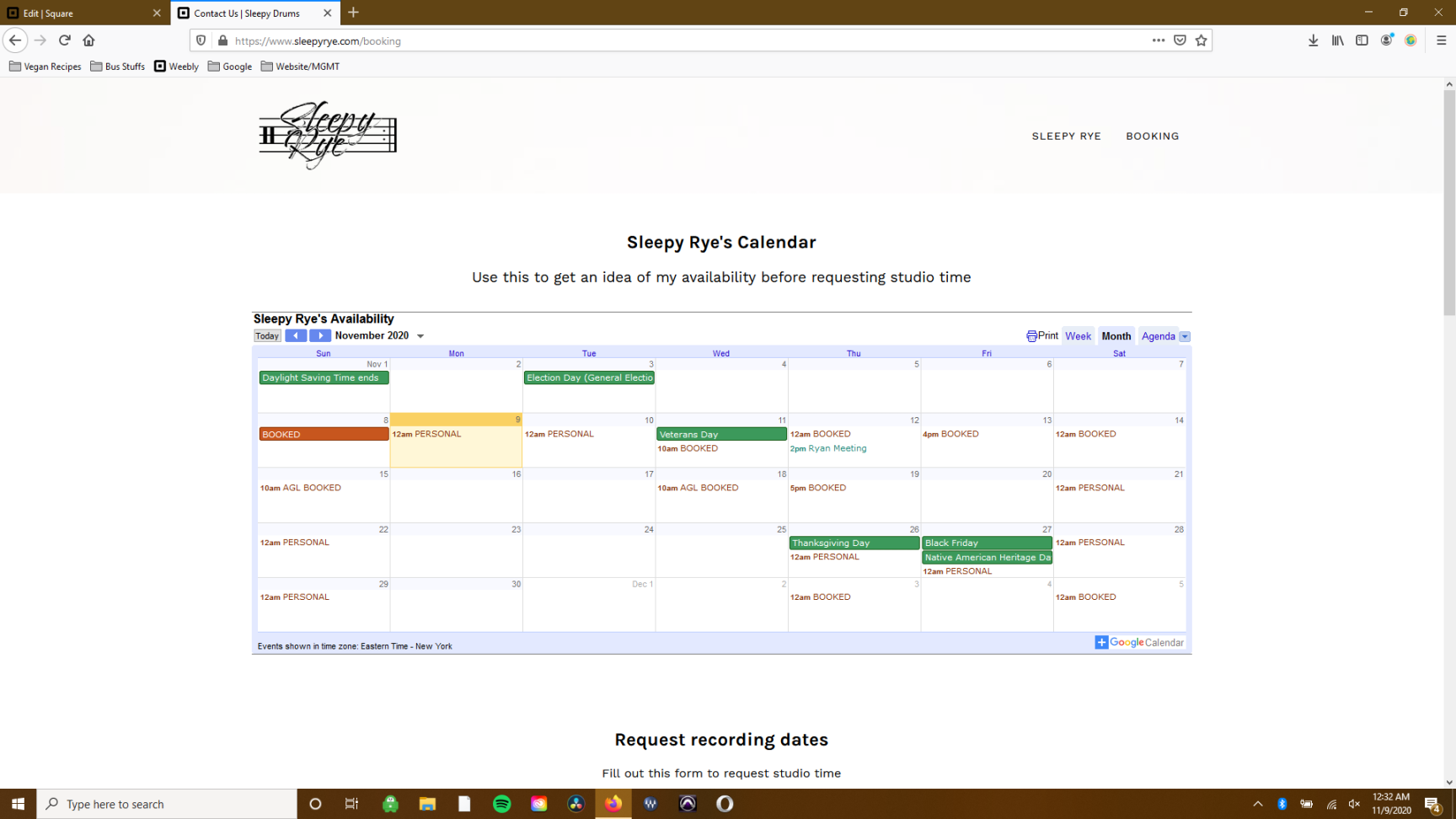Open Bus Stuffs bookmark folder

(x=118, y=67)
